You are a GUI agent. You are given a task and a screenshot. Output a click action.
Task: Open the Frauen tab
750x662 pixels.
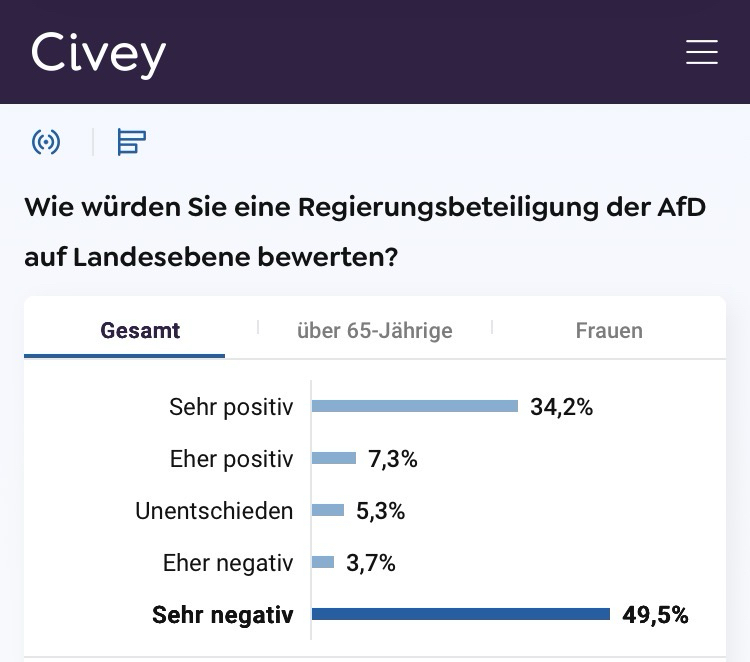[x=609, y=330]
